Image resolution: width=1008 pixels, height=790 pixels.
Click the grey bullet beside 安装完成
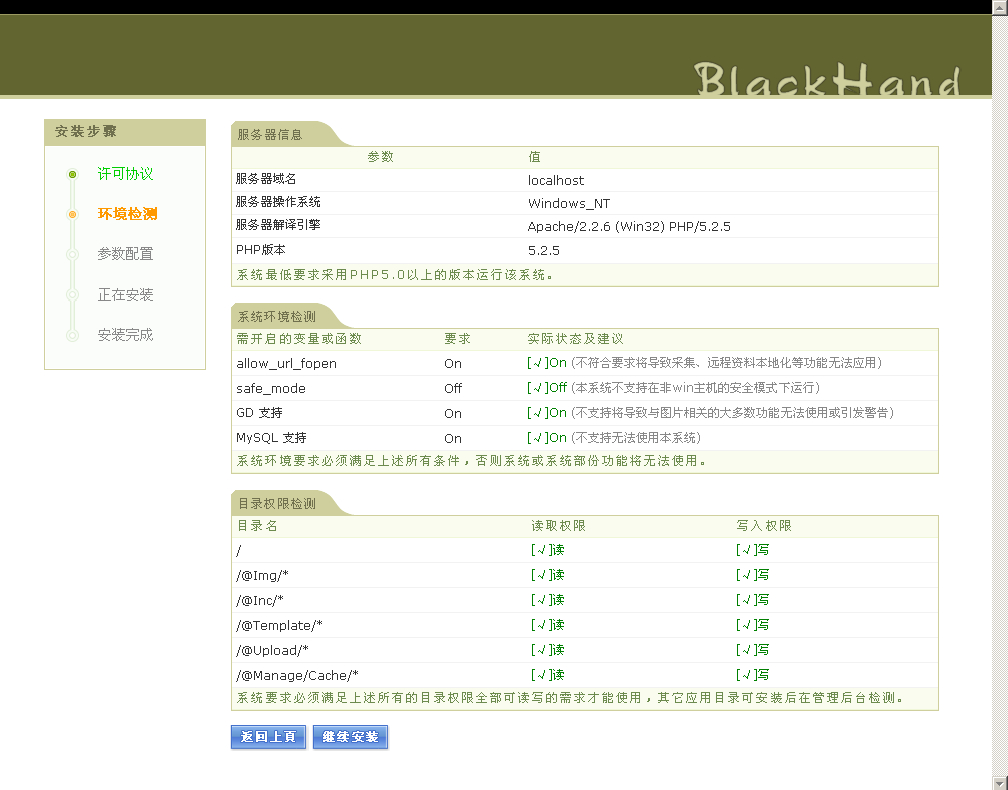(x=73, y=336)
